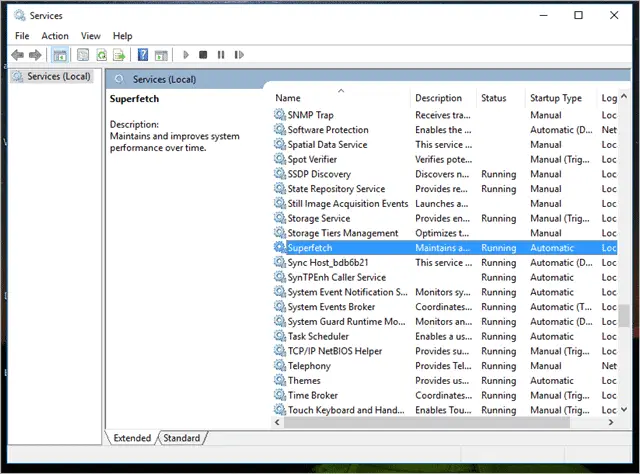Click the Refresh toolbar icon
The height and width of the screenshot is (474, 640).
[x=101, y=55]
